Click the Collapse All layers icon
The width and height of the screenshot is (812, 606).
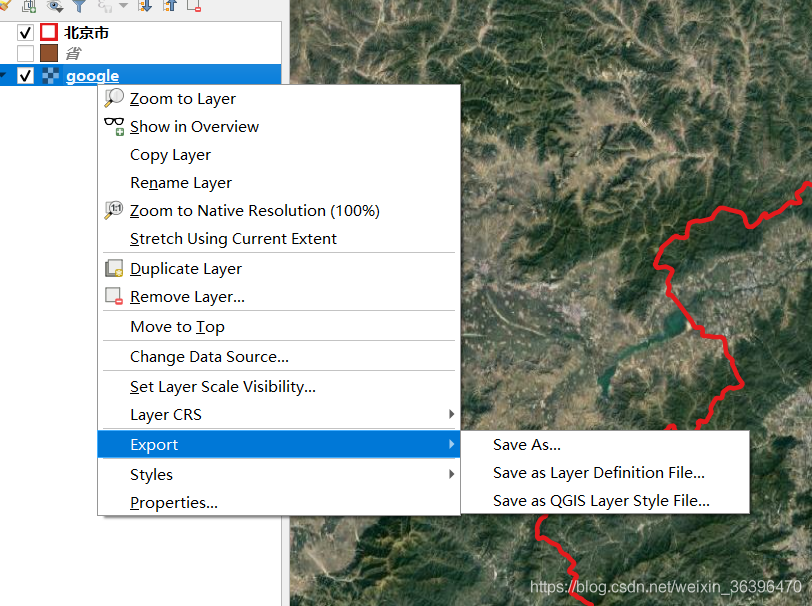(x=170, y=6)
